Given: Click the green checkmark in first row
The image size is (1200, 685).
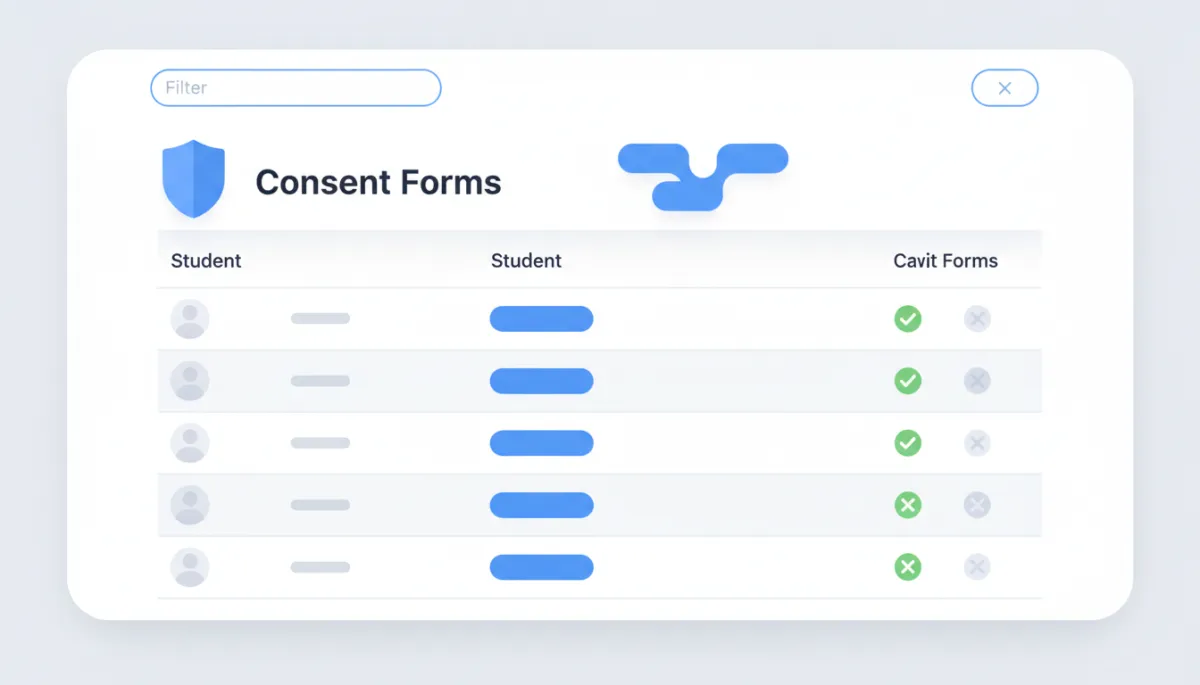Looking at the screenshot, I should pyautogui.click(x=907, y=319).
